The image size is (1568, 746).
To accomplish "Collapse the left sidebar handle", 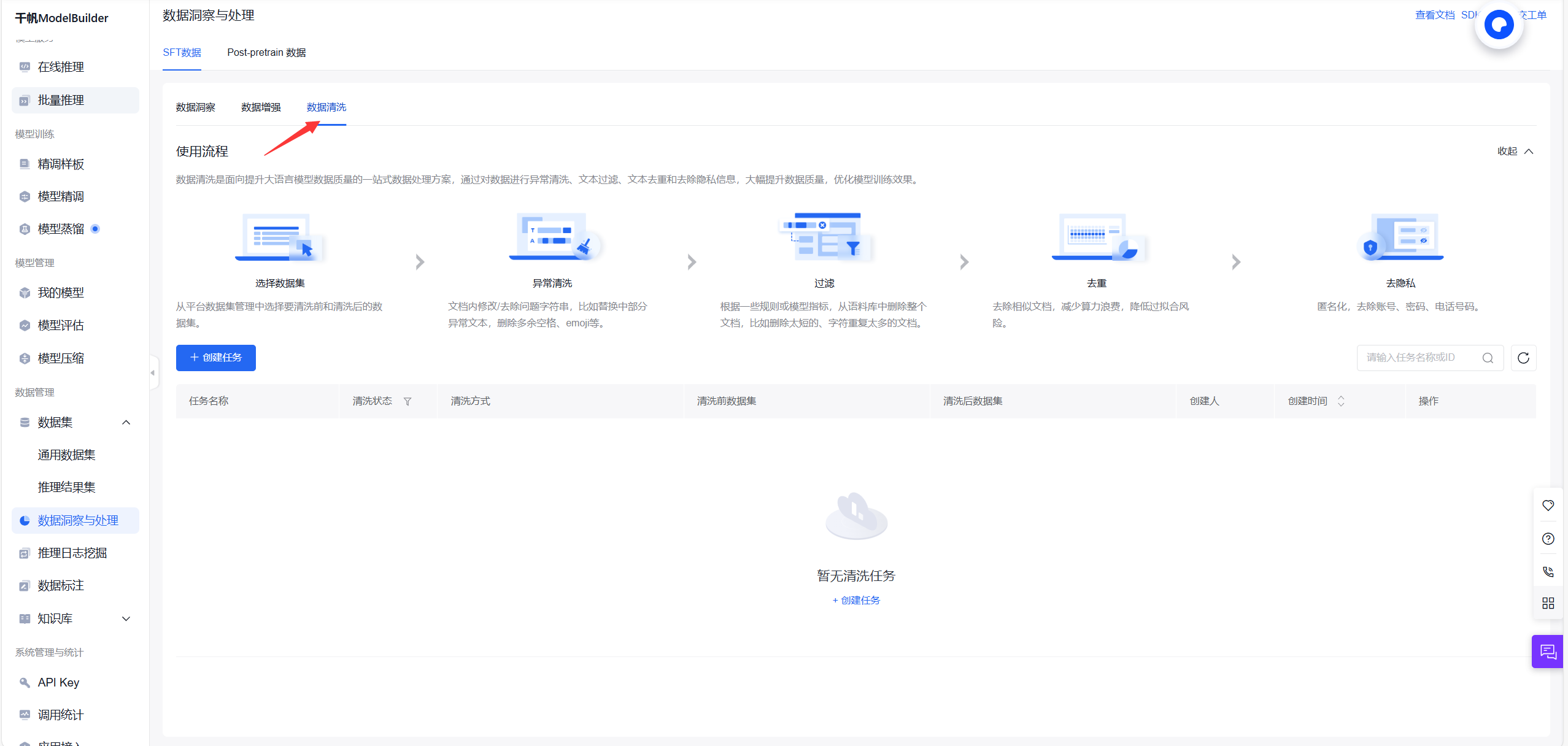I will point(153,372).
